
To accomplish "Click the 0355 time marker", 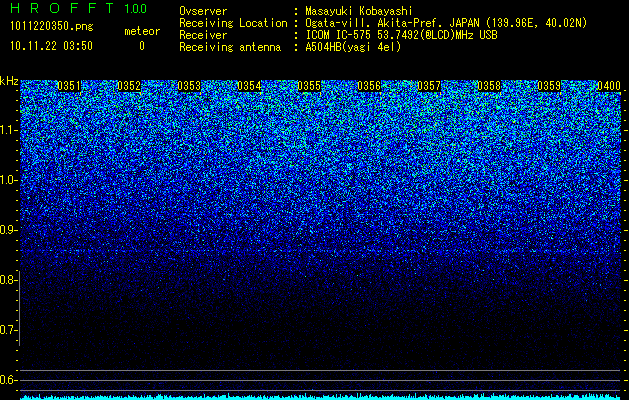I will (x=309, y=86).
